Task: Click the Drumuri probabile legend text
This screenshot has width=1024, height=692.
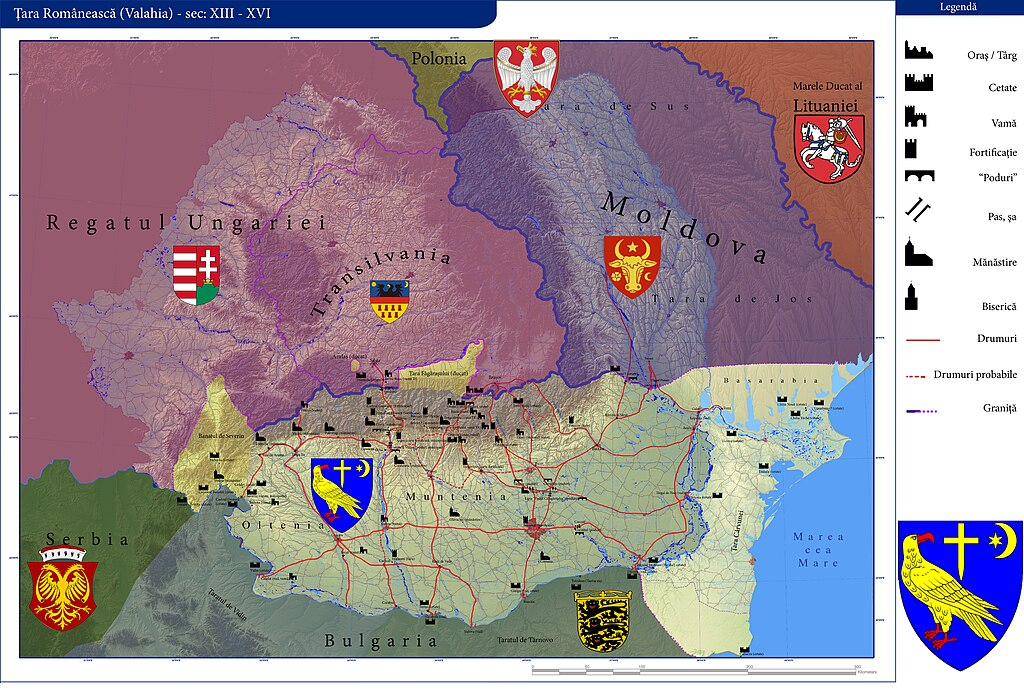Action: 975,375
